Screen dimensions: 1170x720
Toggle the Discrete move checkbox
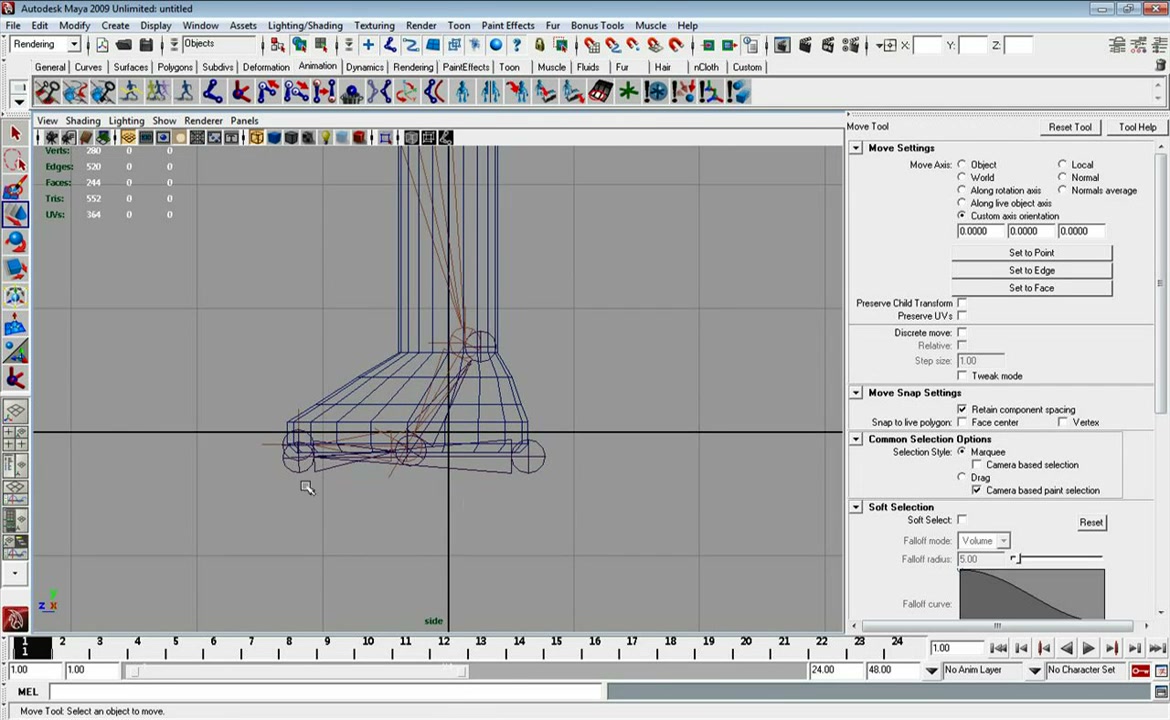click(x=962, y=332)
